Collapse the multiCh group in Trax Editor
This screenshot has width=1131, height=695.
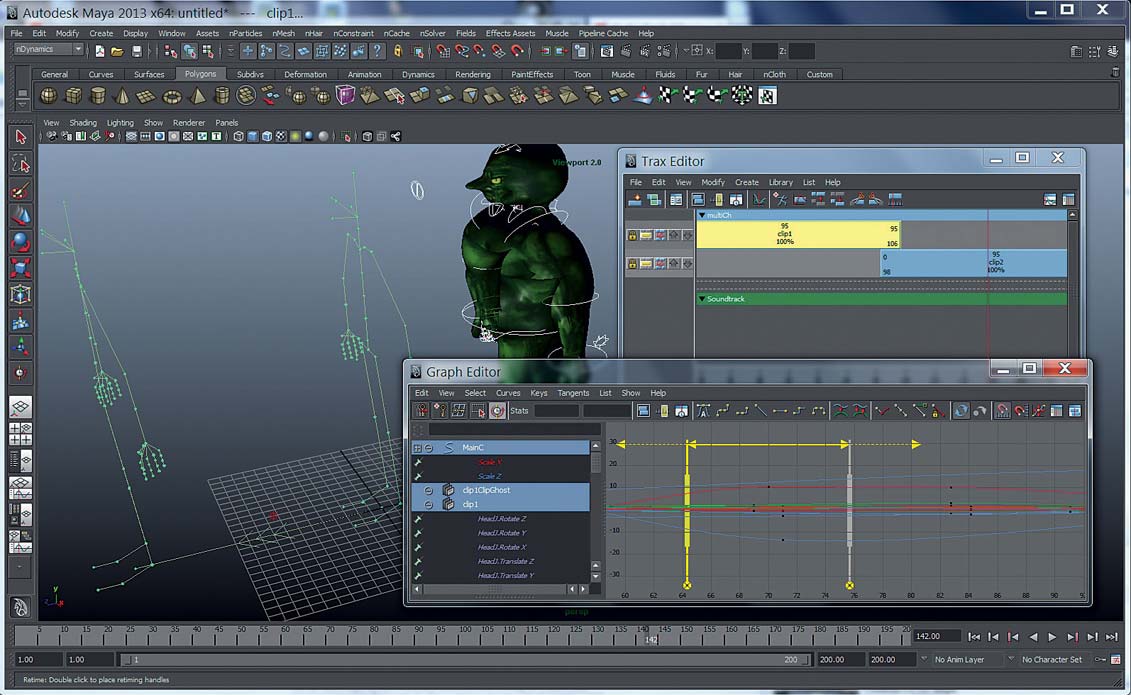click(x=702, y=215)
